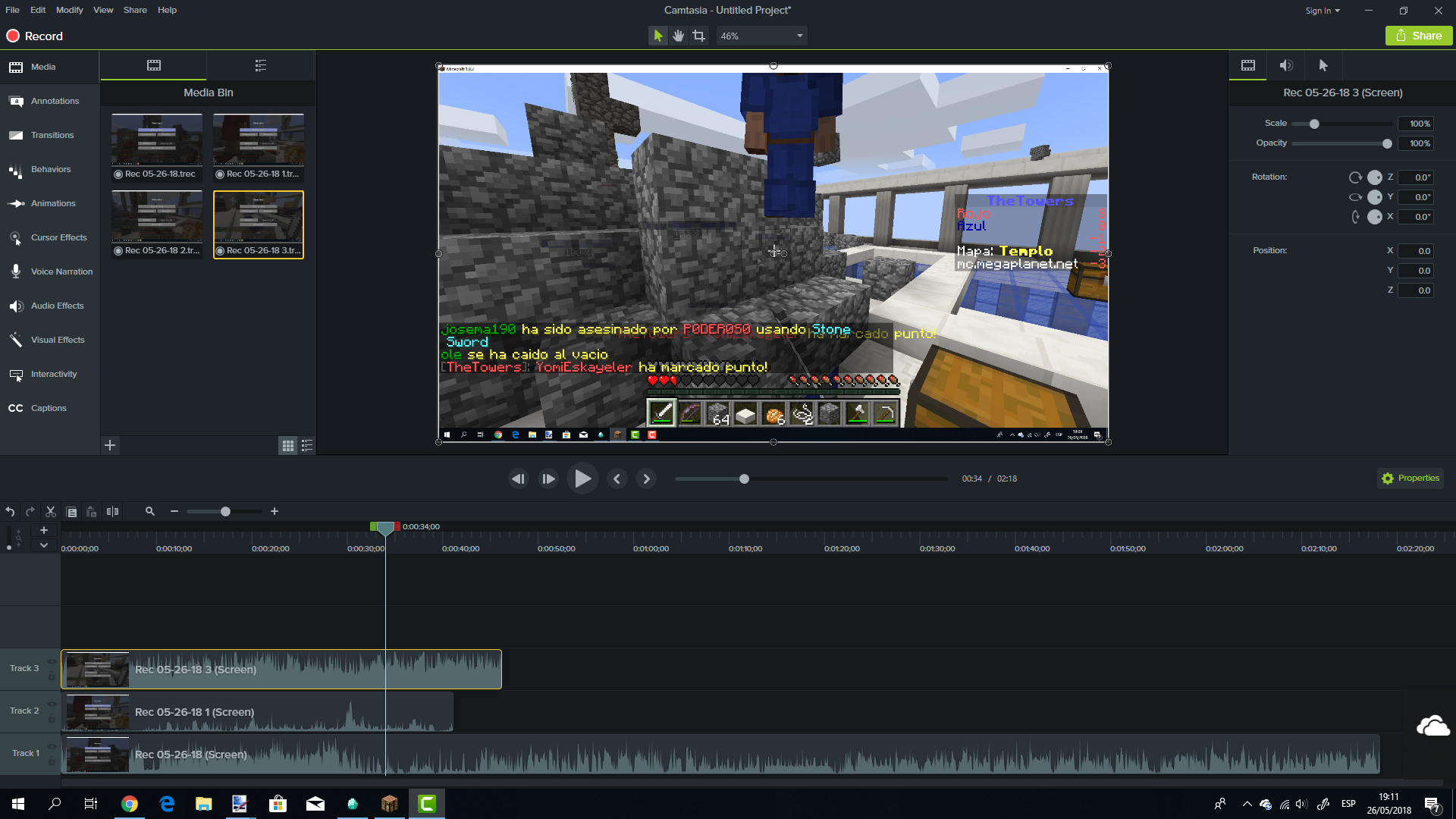Toggle visibility eye of Track 2

(52, 704)
